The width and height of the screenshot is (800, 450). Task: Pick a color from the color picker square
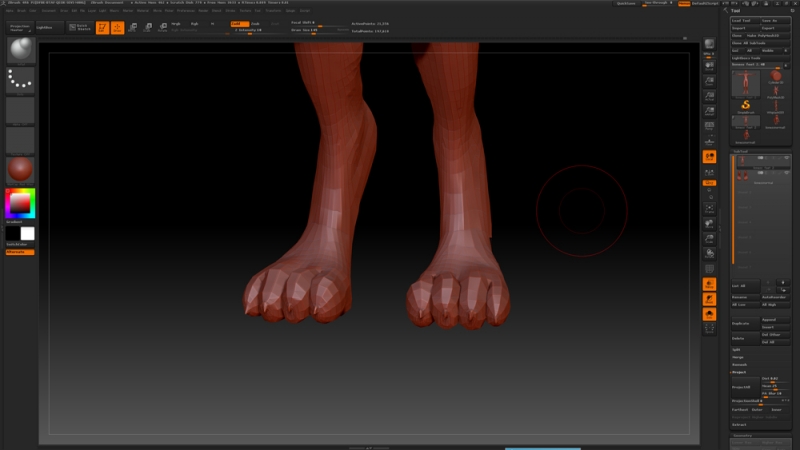click(x=20, y=204)
